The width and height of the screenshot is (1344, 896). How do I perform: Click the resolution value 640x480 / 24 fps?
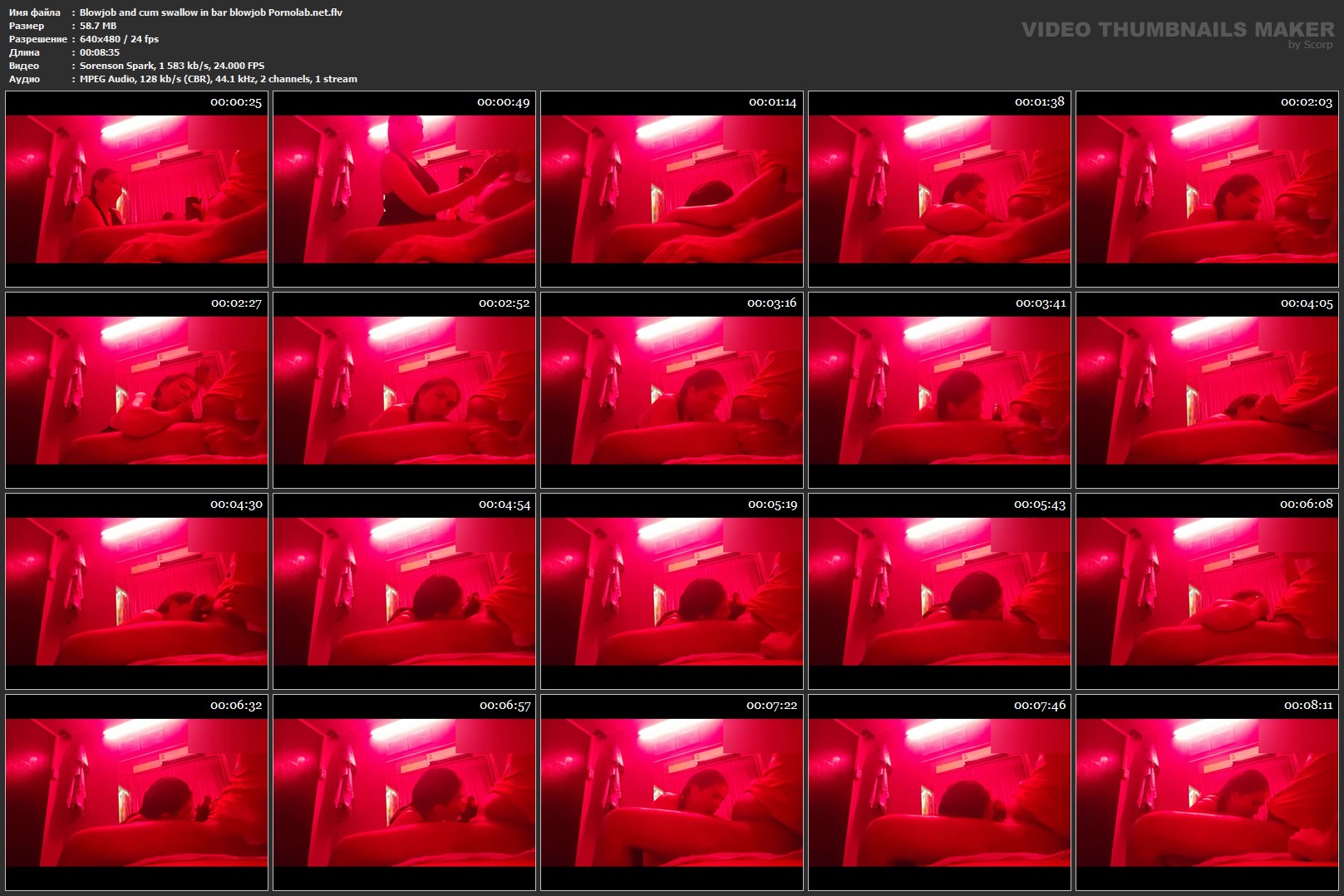click(x=119, y=39)
